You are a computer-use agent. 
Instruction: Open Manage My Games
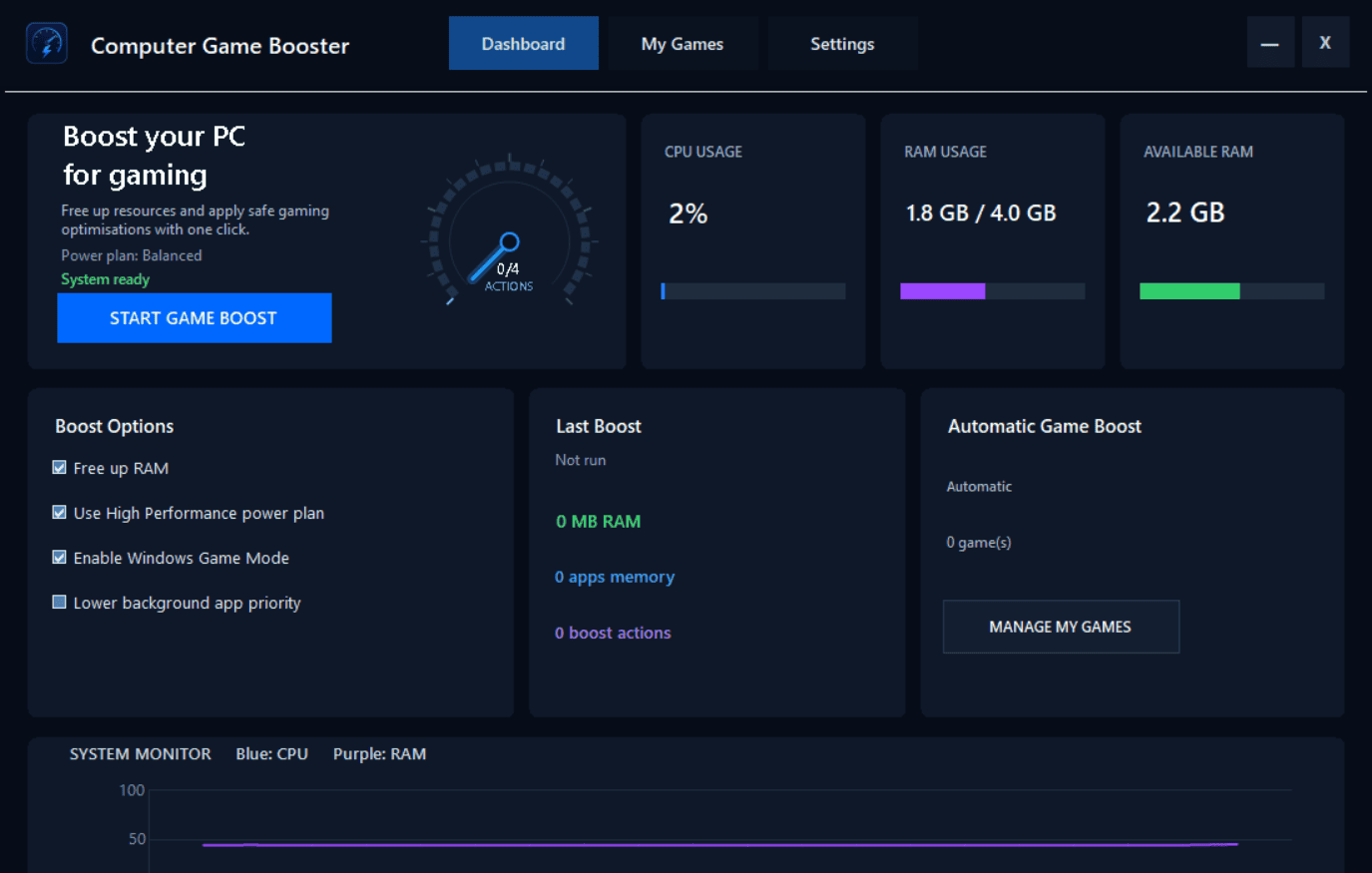(x=1061, y=627)
